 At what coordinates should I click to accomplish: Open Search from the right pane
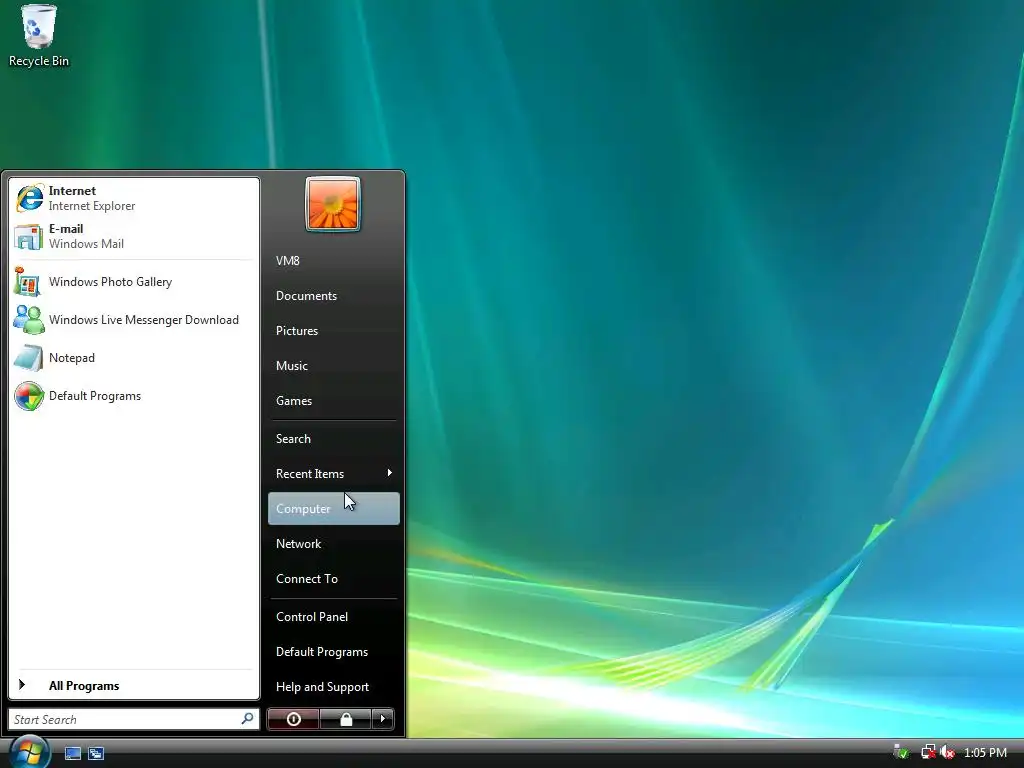pos(293,439)
